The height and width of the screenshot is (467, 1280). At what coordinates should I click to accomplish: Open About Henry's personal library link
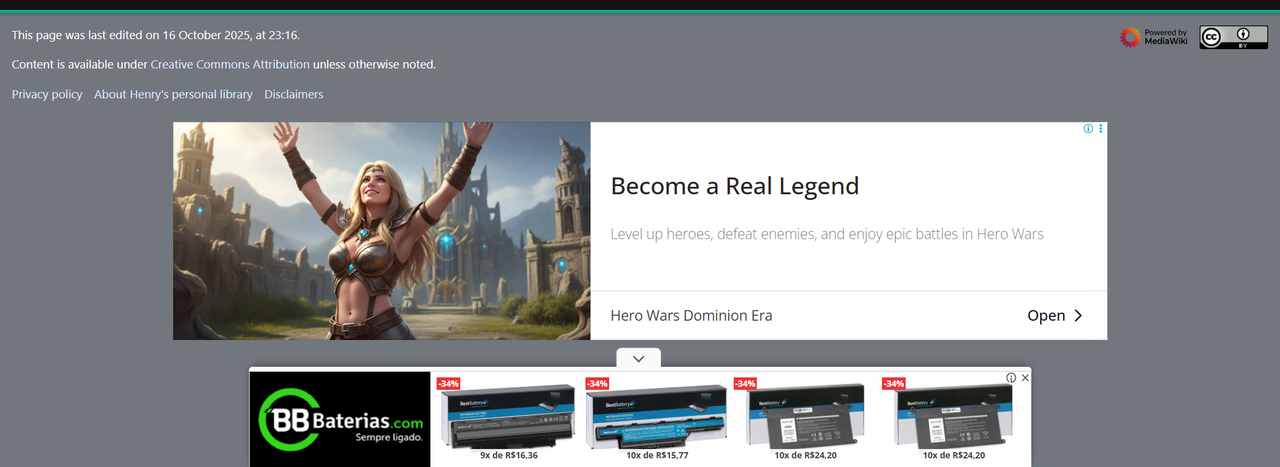[173, 94]
